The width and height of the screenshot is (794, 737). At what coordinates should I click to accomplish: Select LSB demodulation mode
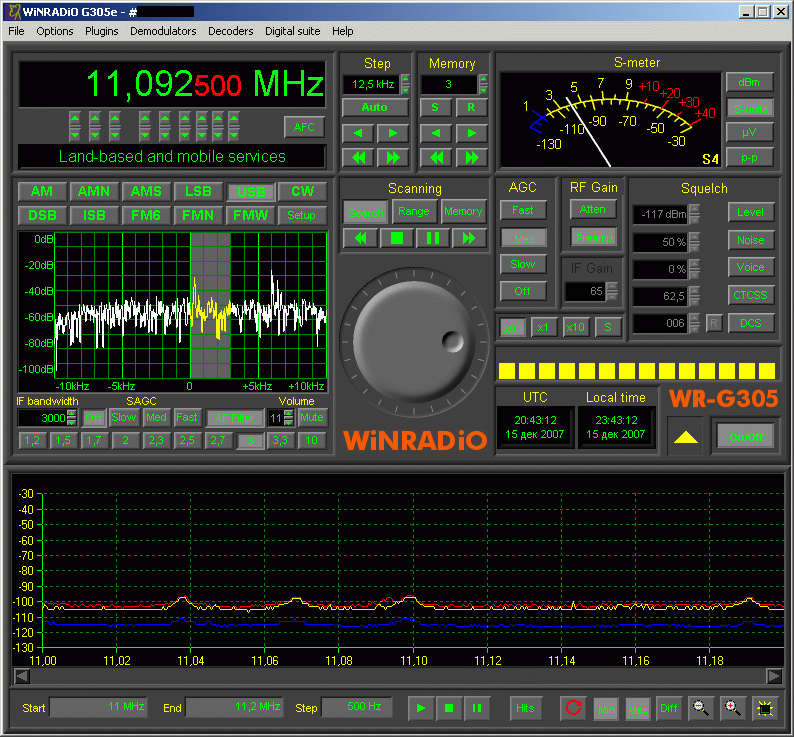pyautogui.click(x=198, y=191)
